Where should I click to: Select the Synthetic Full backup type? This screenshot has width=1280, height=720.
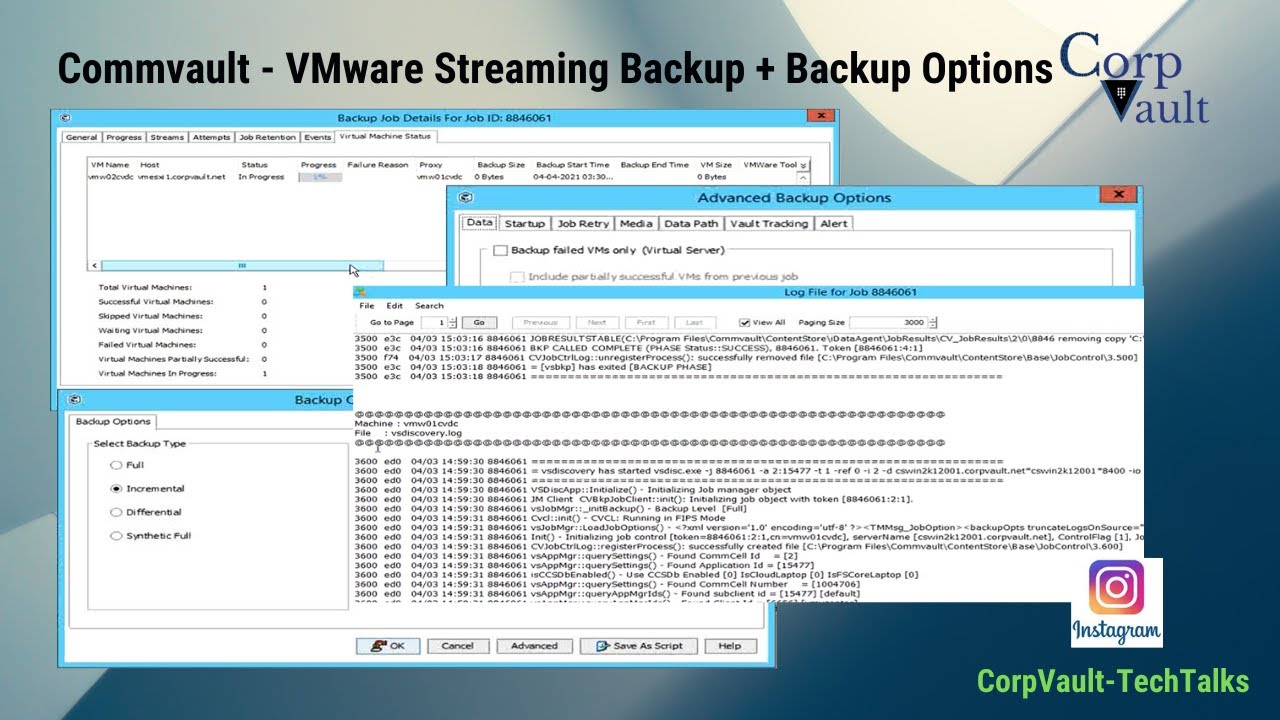[x=116, y=536]
